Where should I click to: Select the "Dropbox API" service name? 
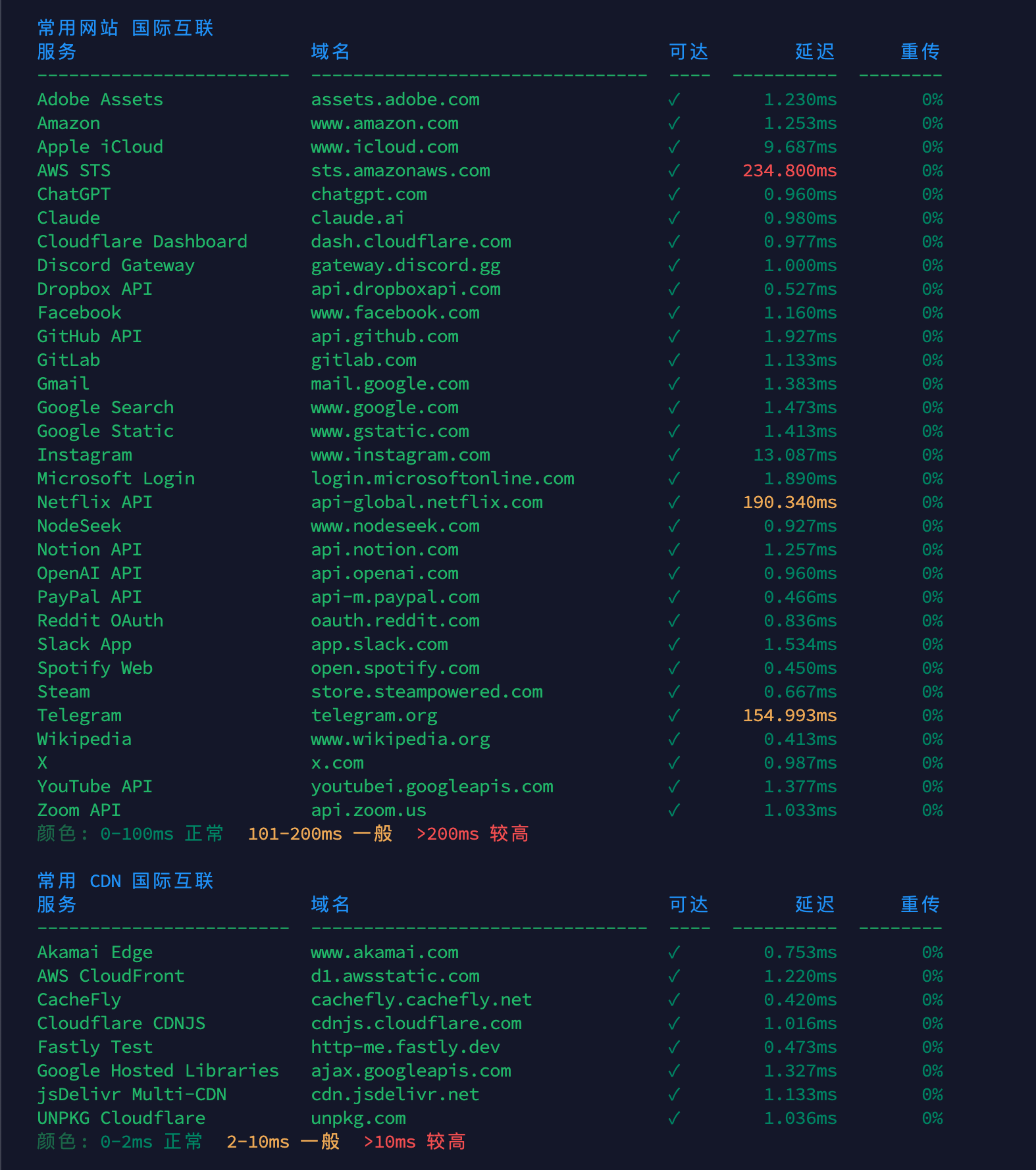click(x=95, y=289)
